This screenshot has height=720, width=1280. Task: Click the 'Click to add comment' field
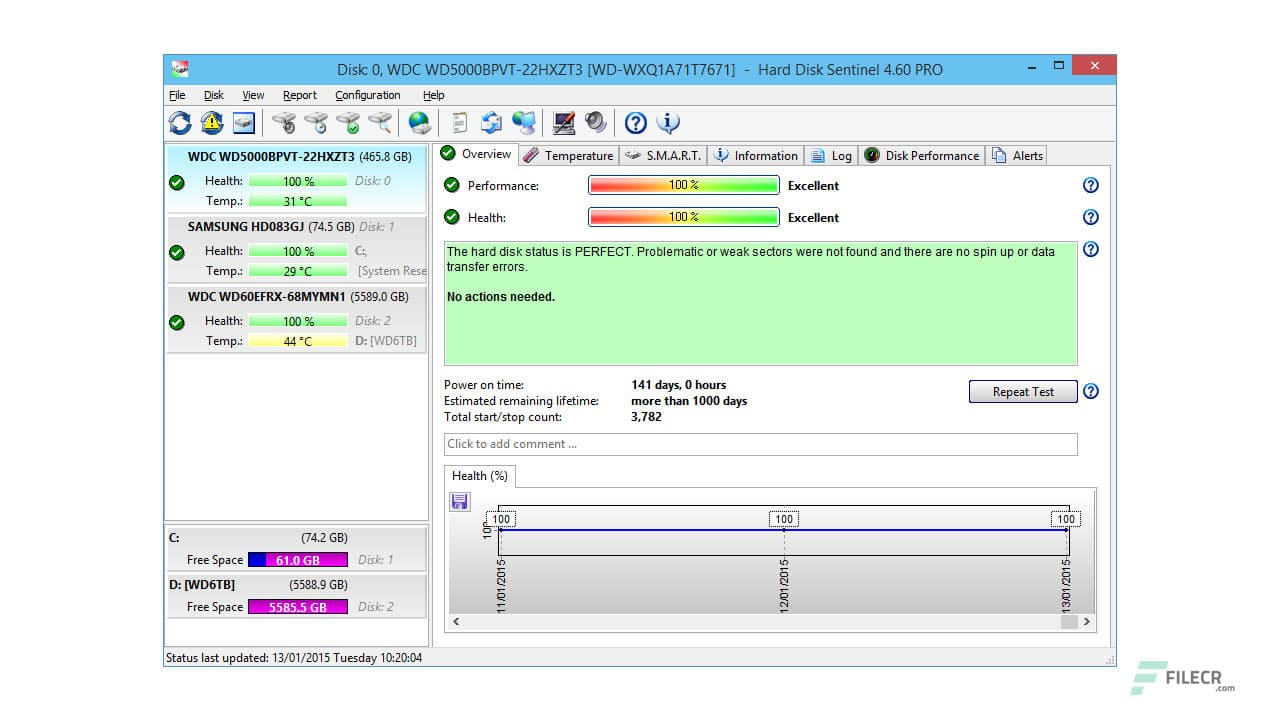[761, 444]
